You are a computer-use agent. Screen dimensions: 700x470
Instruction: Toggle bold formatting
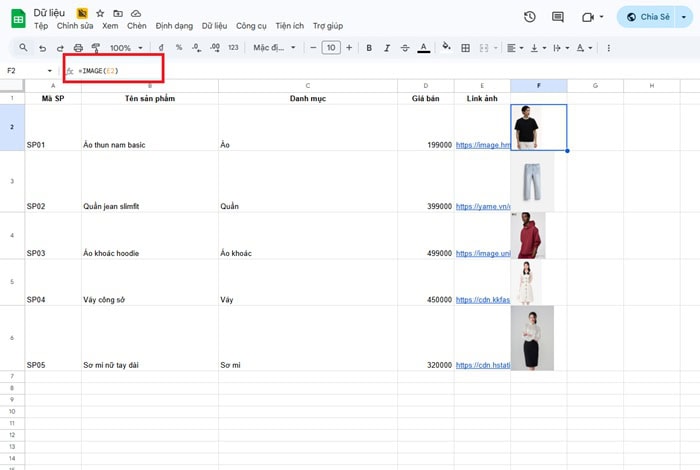click(x=369, y=48)
